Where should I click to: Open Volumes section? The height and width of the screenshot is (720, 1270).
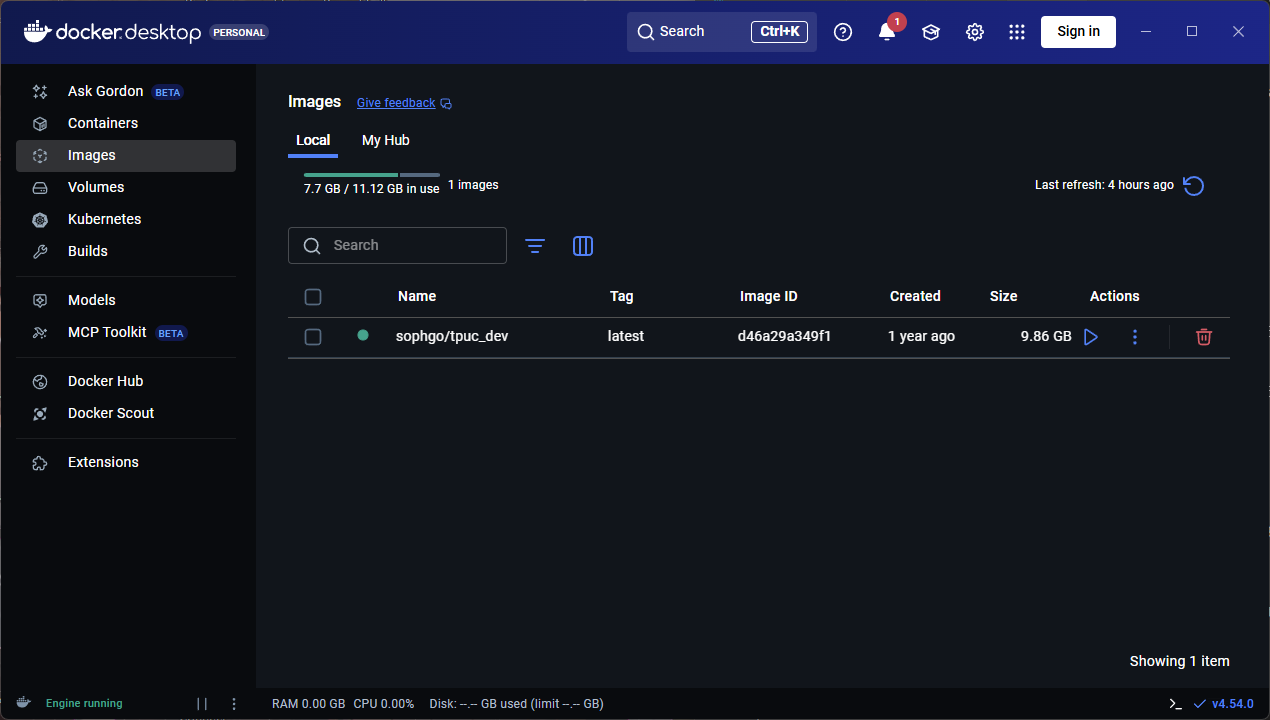126,187
